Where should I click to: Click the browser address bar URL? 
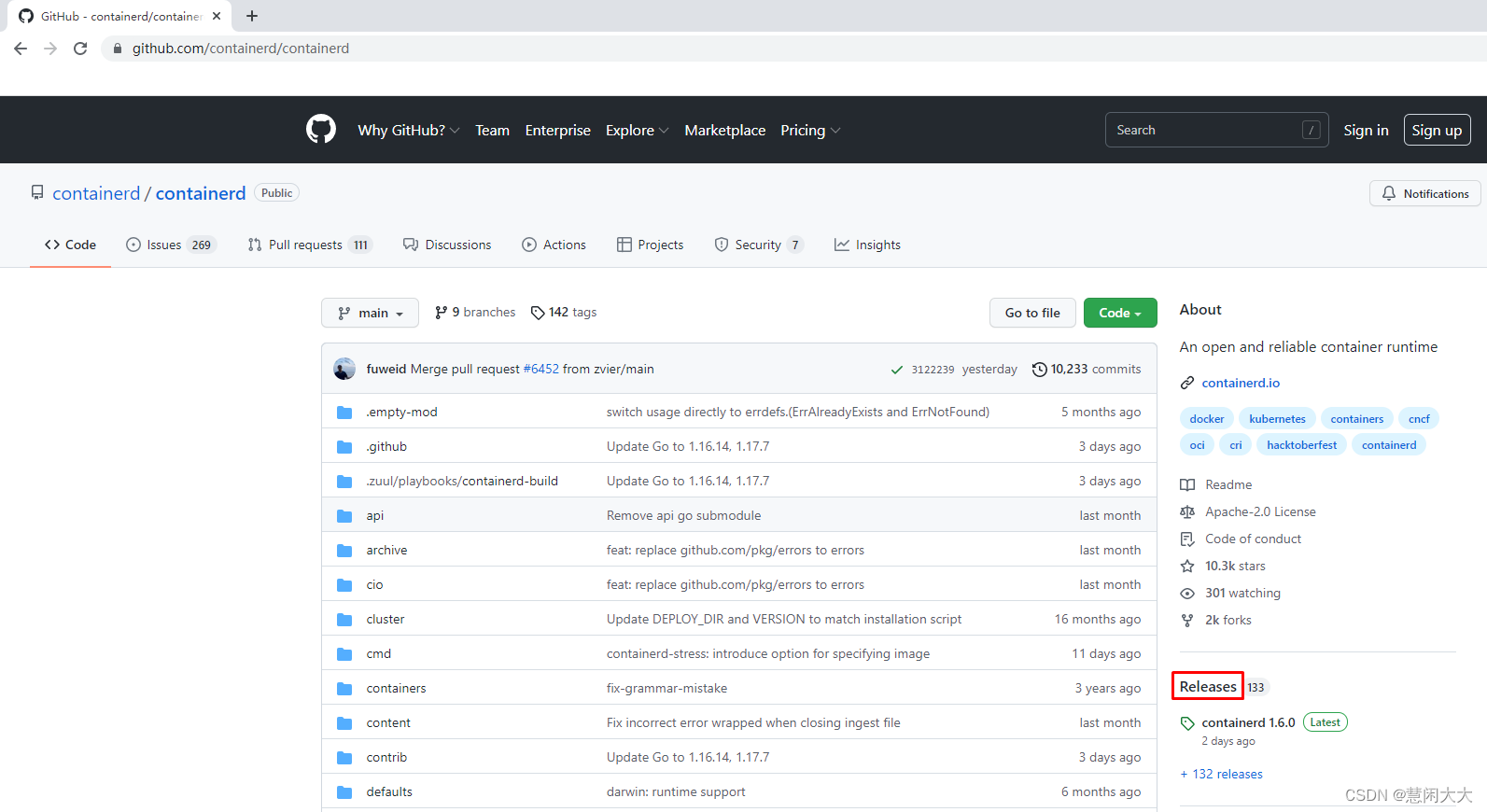click(x=241, y=49)
